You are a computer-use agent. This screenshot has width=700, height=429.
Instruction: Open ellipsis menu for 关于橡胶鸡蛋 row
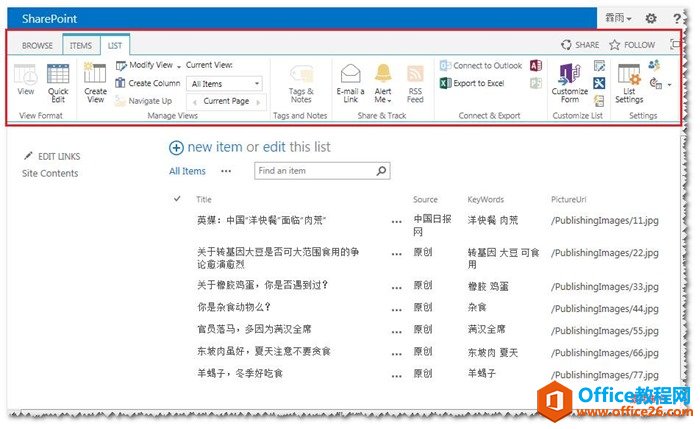[396, 287]
